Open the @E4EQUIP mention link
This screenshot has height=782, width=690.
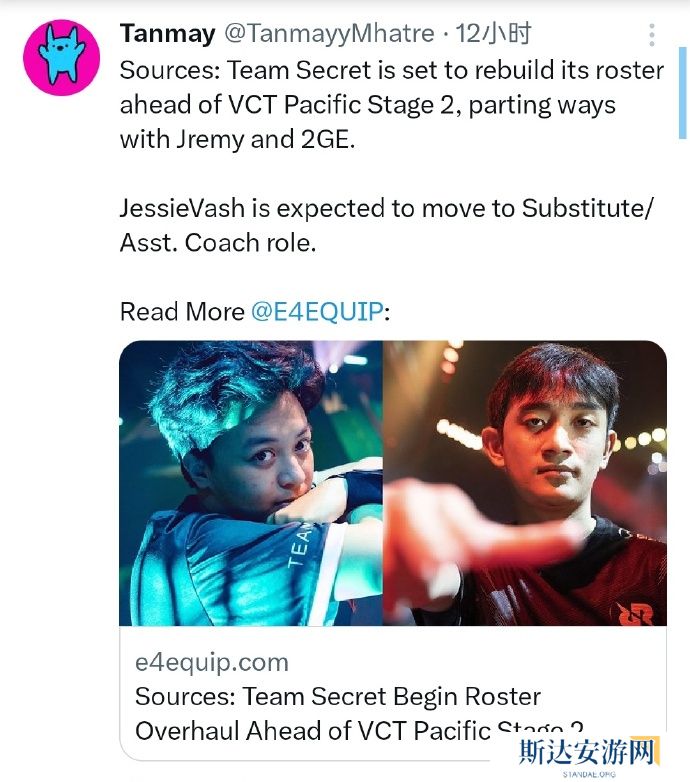(x=318, y=312)
